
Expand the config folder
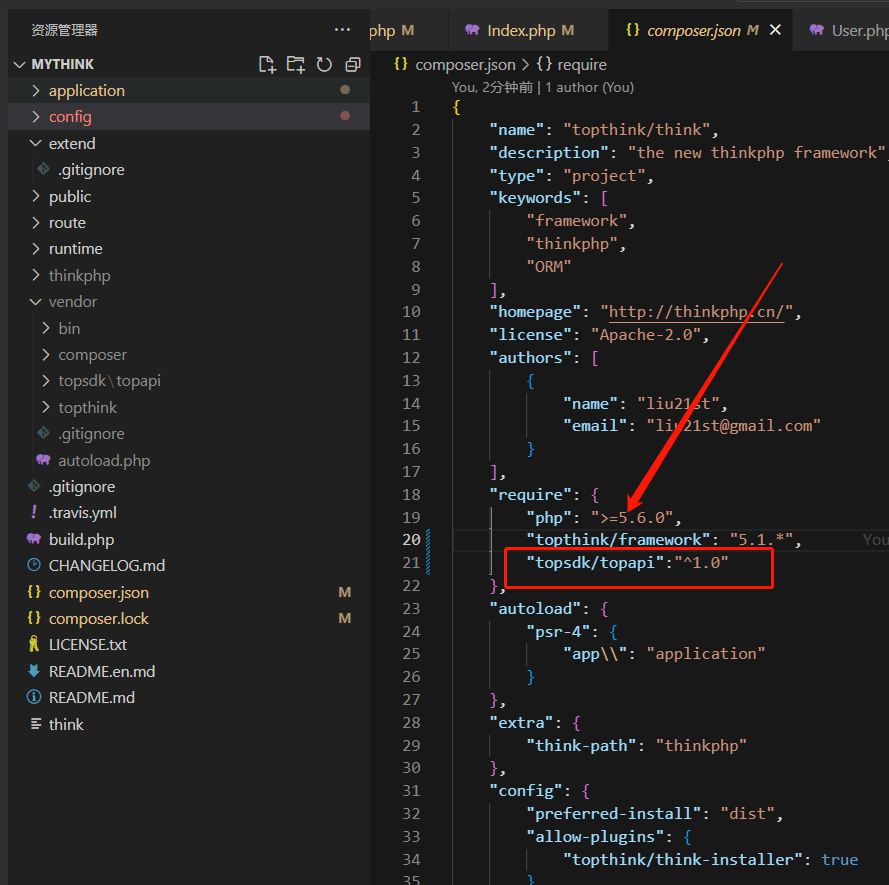click(69, 116)
